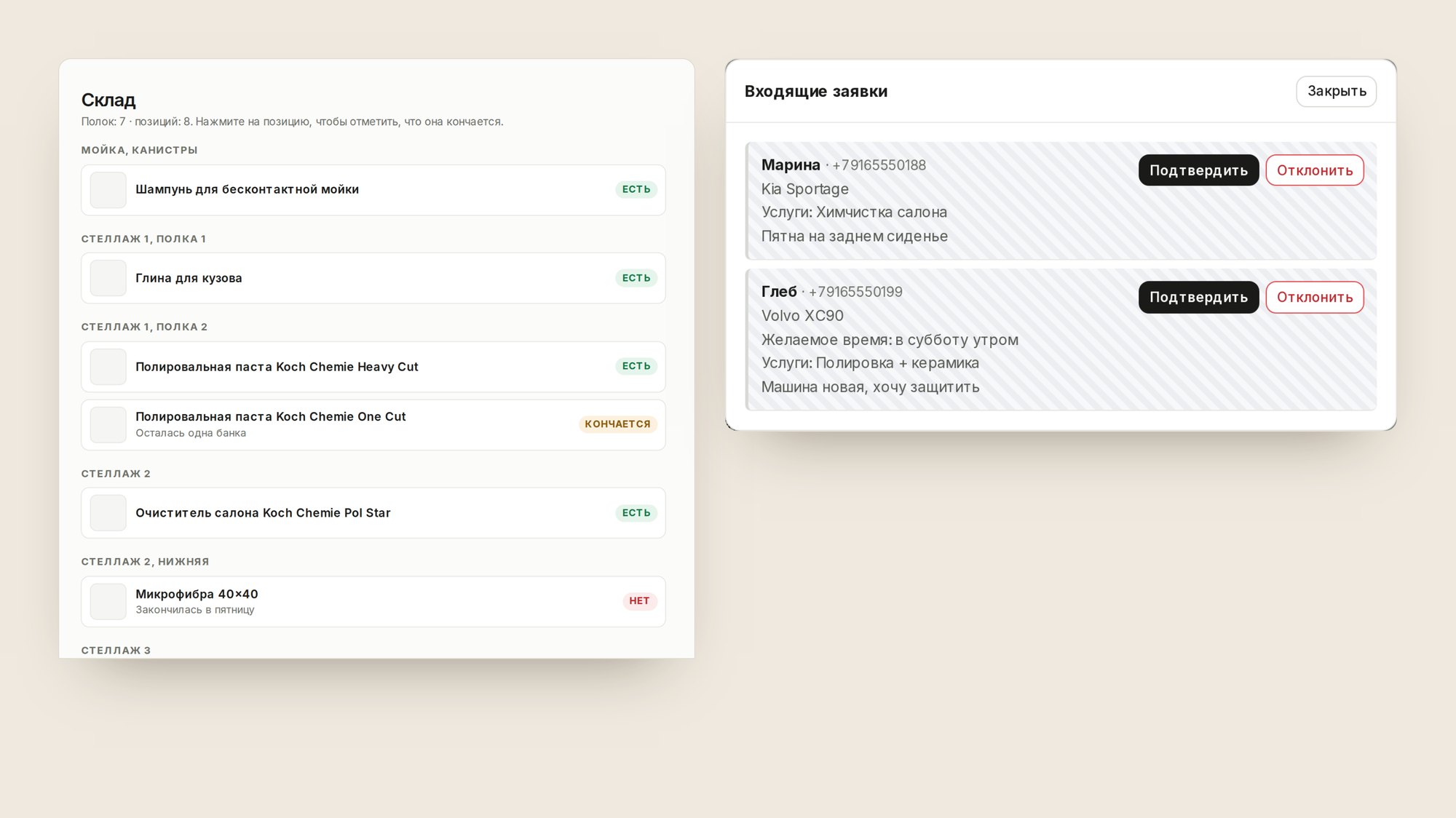Select the Koch Chemie One Cut paste row

click(373, 425)
